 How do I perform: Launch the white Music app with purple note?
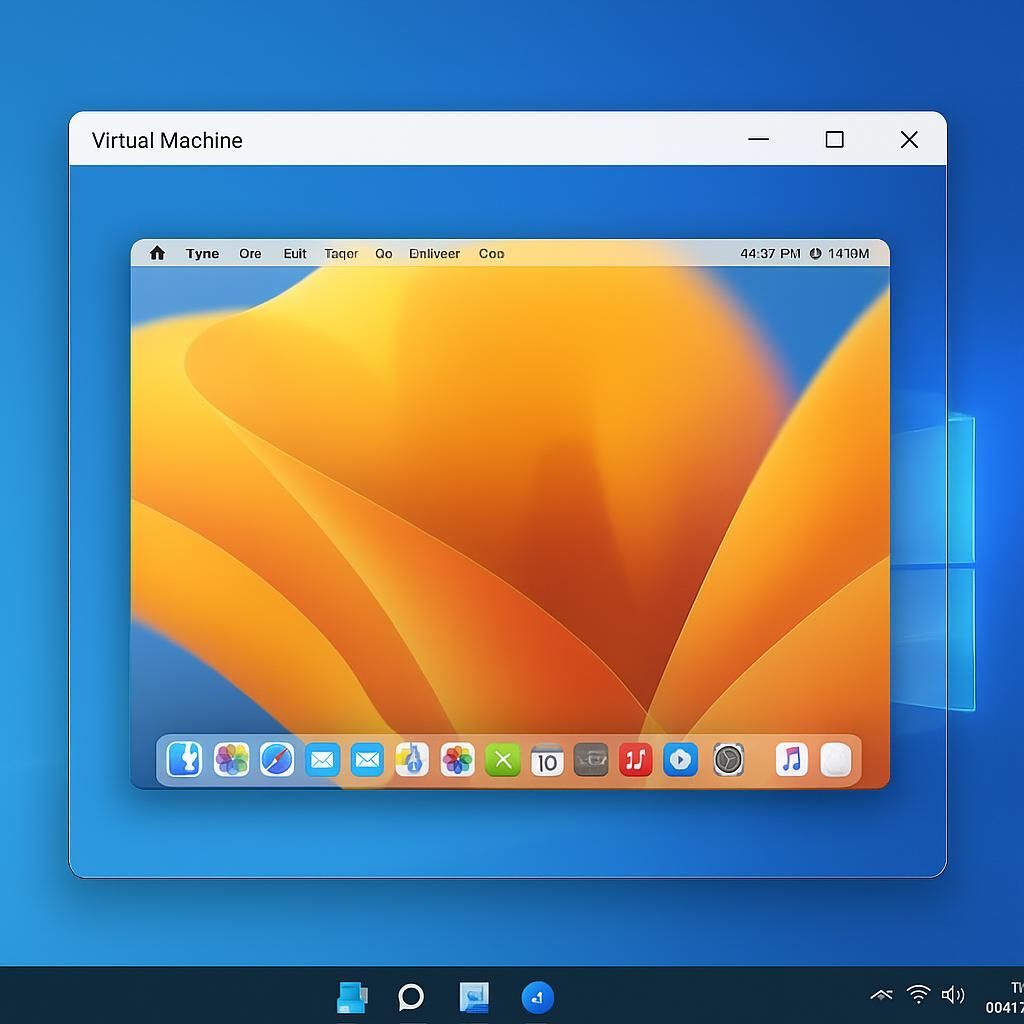pyautogui.click(x=791, y=760)
